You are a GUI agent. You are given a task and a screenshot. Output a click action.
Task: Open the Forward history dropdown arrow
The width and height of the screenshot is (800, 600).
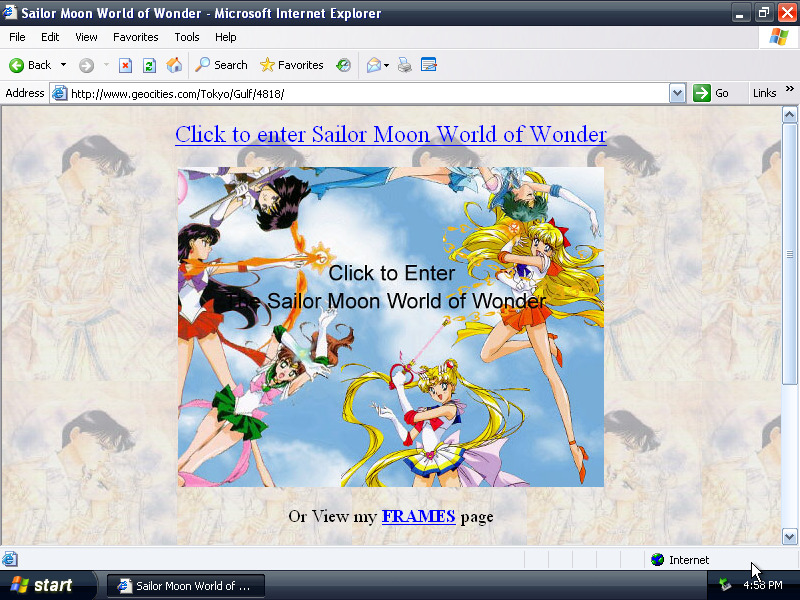pos(106,65)
